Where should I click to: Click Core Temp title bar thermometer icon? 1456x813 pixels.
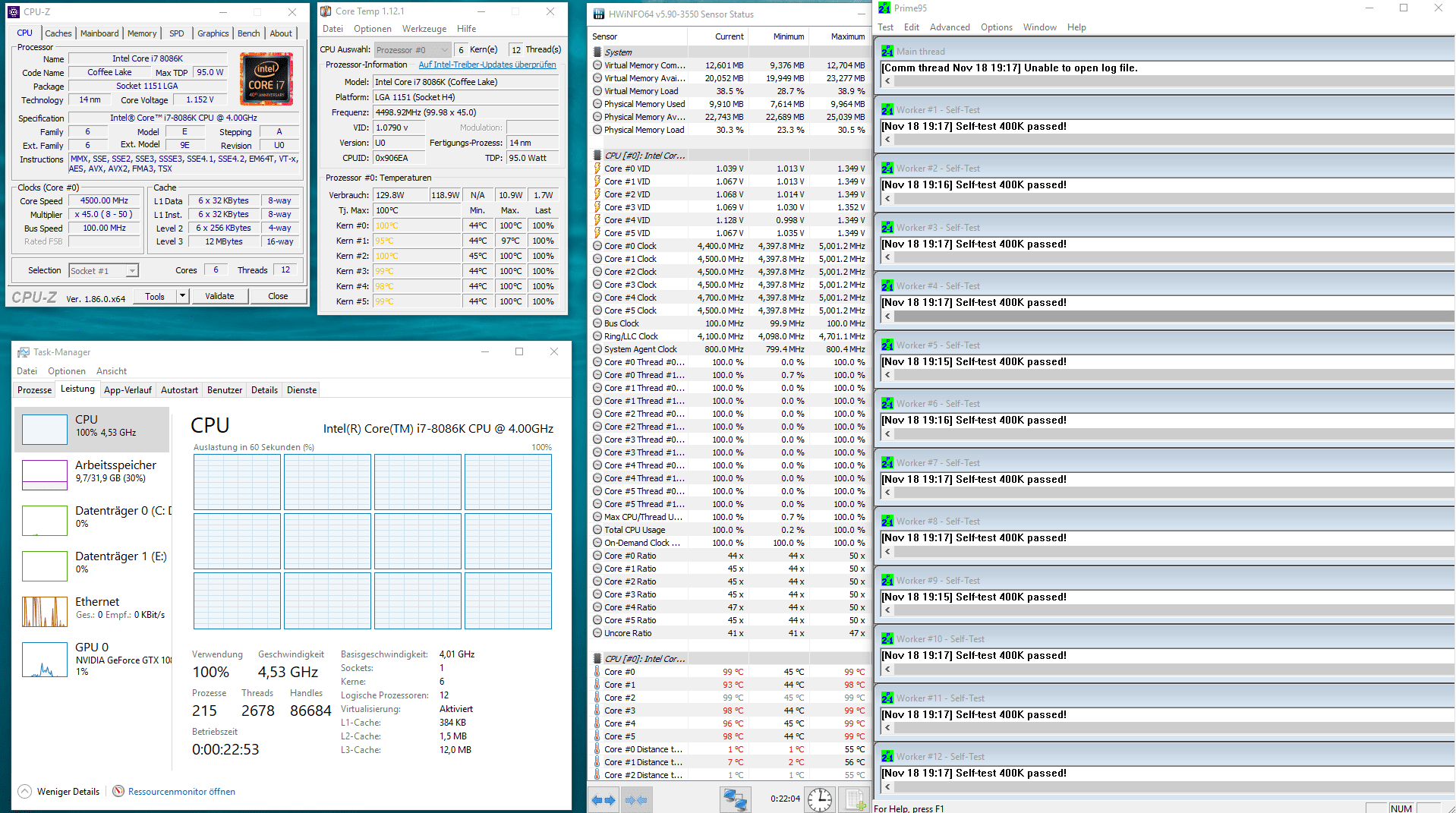tap(326, 11)
